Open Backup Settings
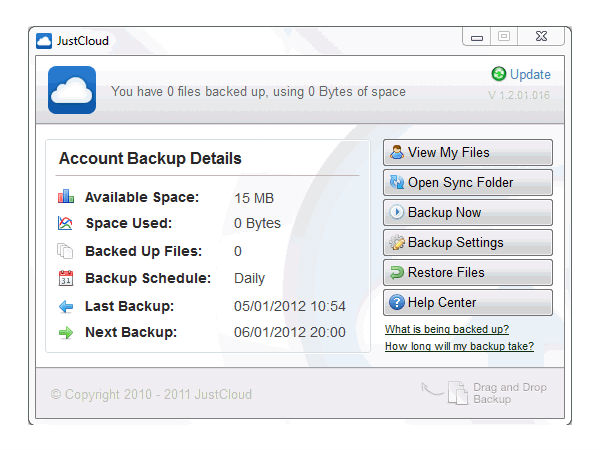This screenshot has height=450, width=600. tap(468, 242)
